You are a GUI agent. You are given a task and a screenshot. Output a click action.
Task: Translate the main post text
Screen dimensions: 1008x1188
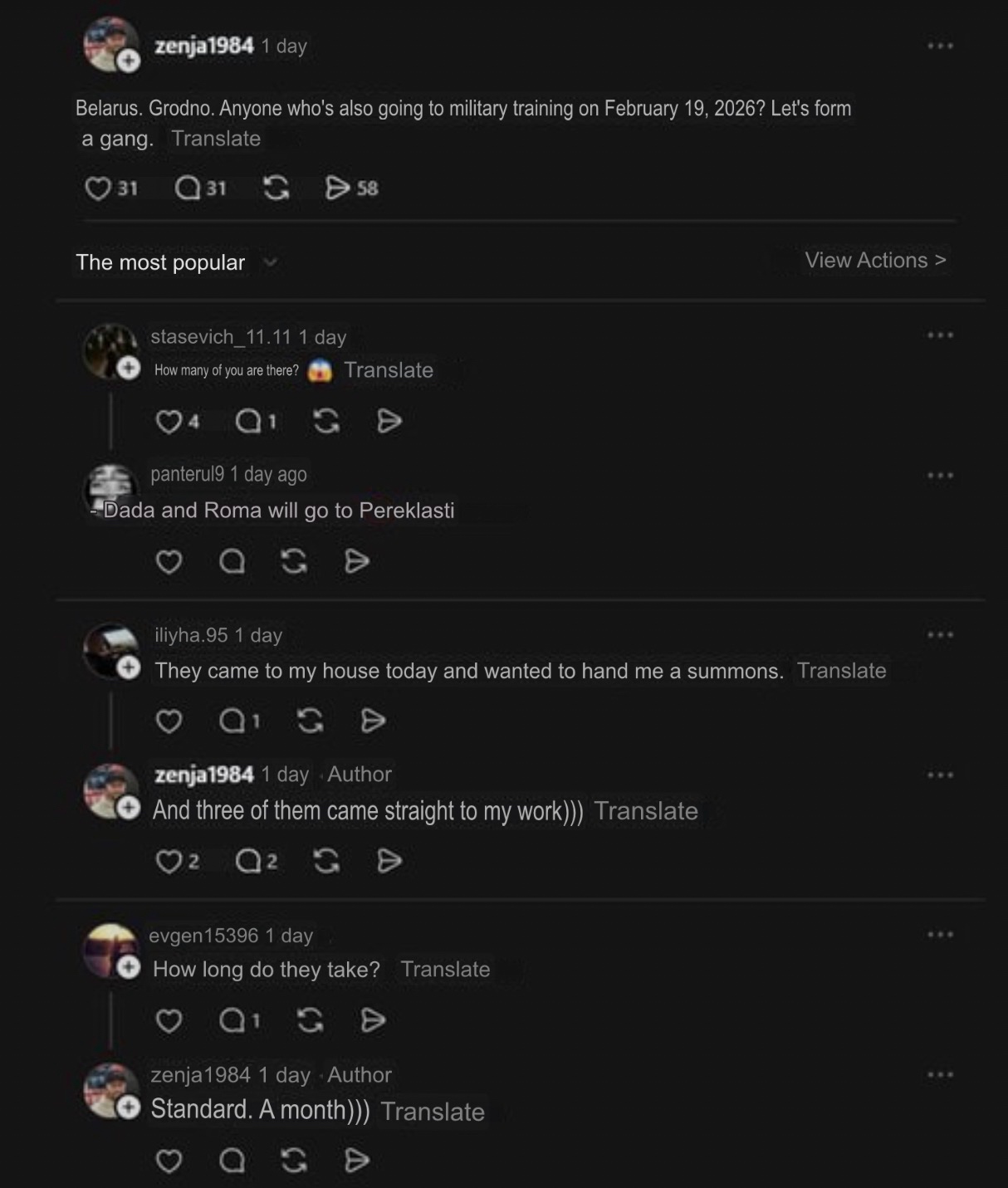[x=216, y=139]
